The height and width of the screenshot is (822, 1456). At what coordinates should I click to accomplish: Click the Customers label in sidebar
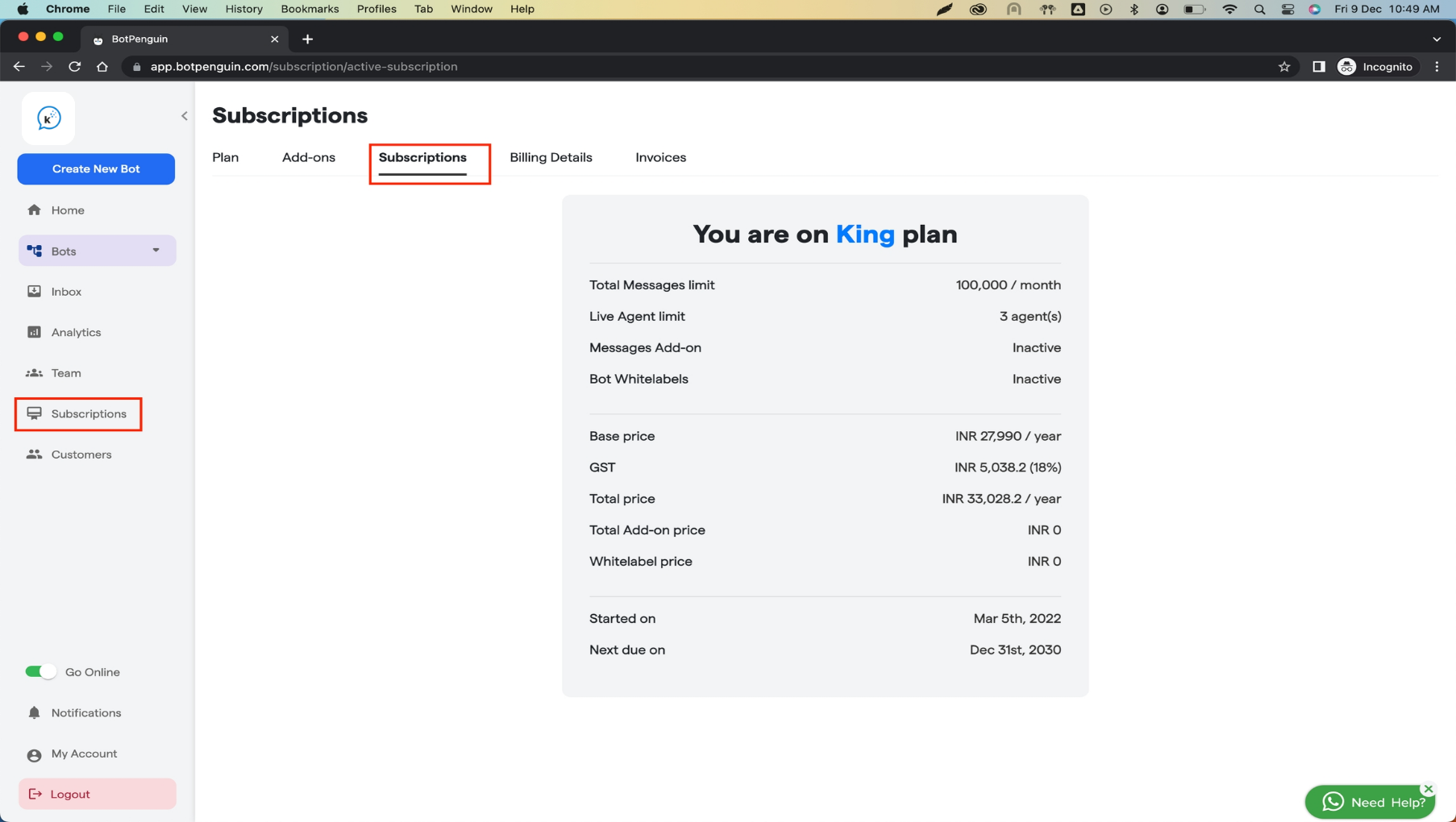81,455
